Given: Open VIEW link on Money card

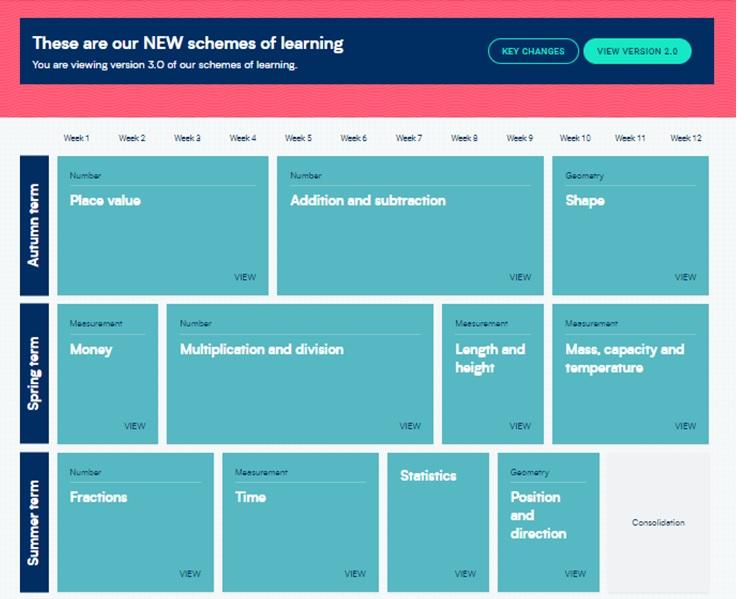Looking at the screenshot, I should [135, 426].
